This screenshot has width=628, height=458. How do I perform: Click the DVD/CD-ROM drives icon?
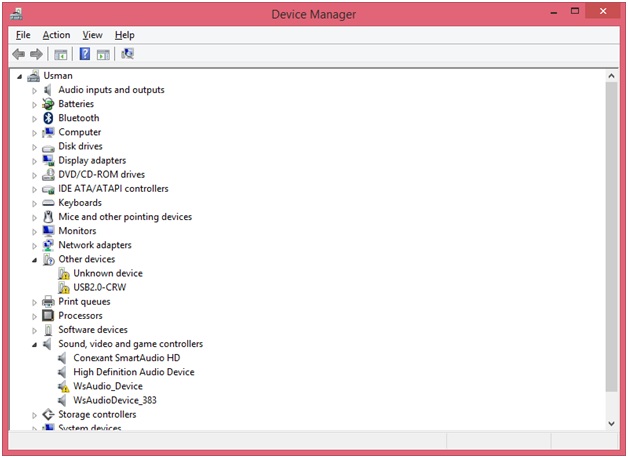[48, 175]
